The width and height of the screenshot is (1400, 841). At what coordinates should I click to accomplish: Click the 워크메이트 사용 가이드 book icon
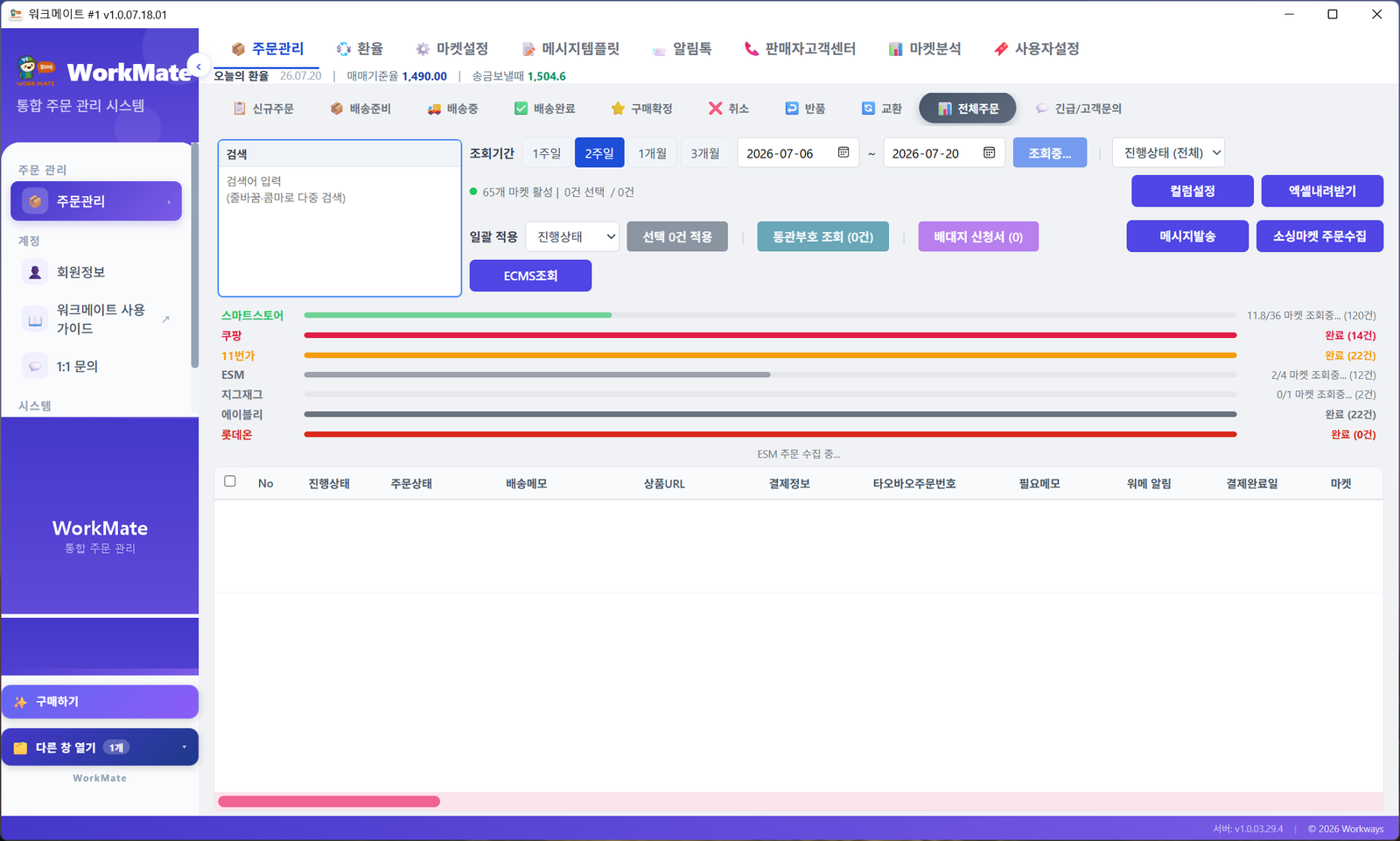point(35,319)
